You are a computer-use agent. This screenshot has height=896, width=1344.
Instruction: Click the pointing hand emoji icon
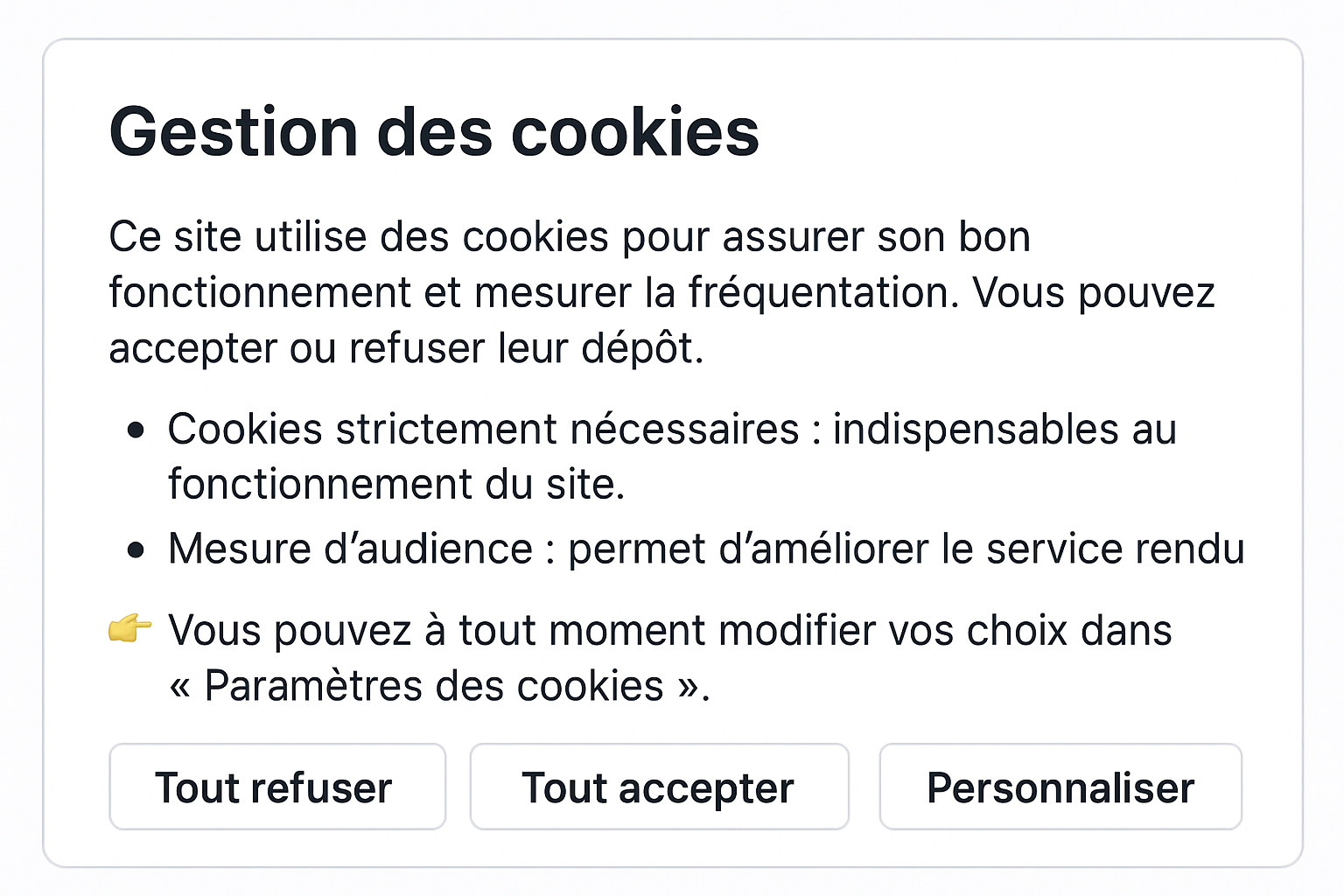(x=129, y=628)
